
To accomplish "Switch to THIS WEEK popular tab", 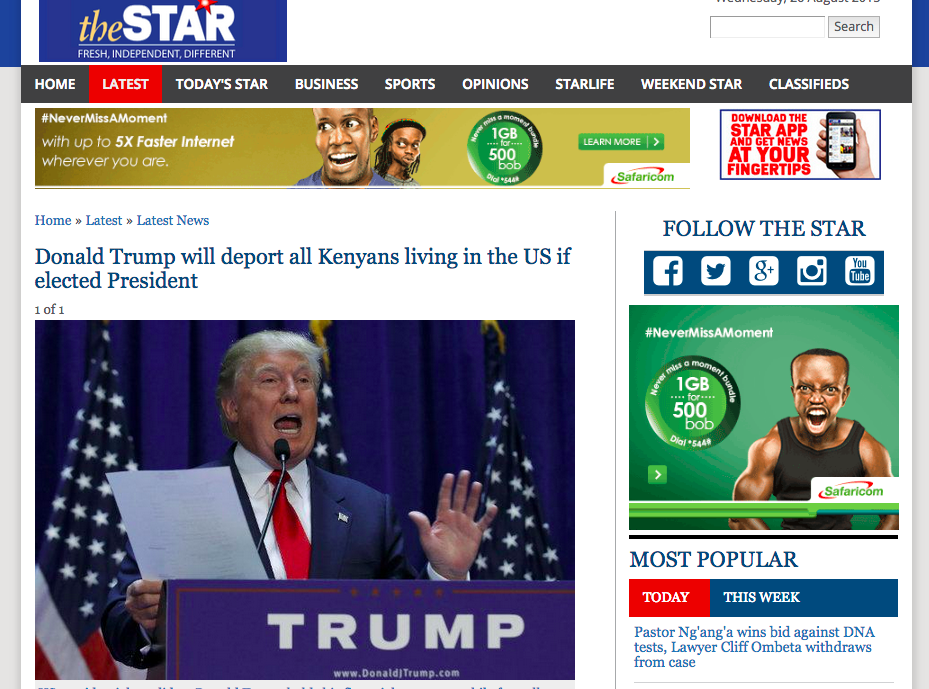I will [761, 597].
